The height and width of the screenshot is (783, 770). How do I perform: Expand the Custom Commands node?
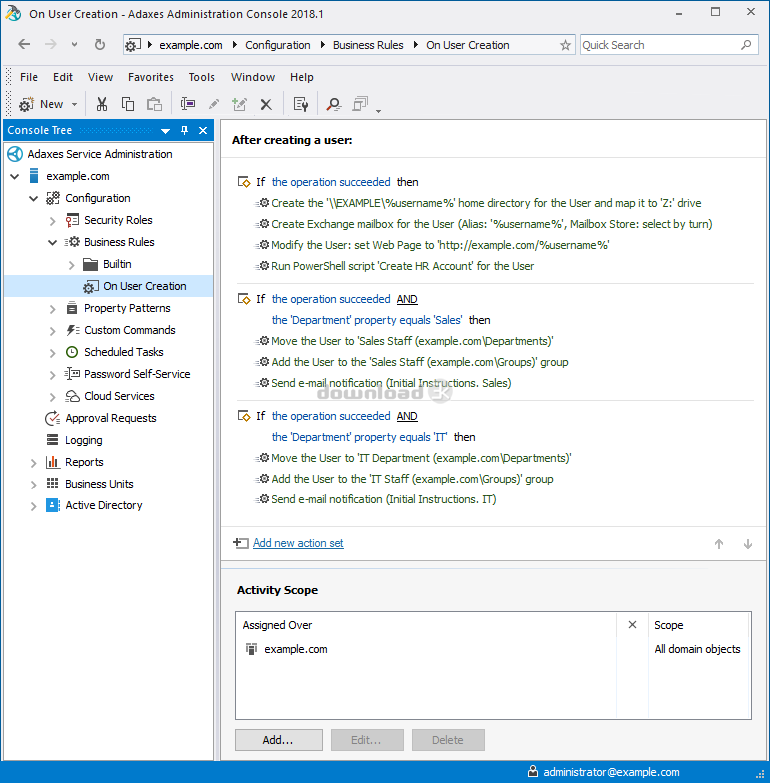coord(52,331)
